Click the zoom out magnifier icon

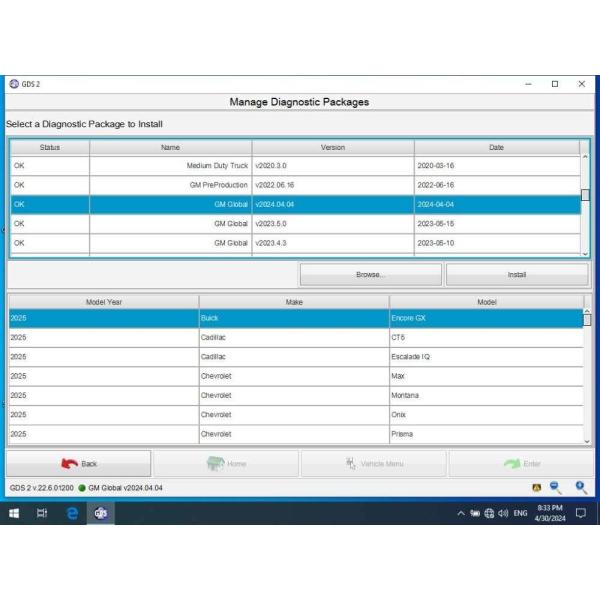(x=556, y=487)
